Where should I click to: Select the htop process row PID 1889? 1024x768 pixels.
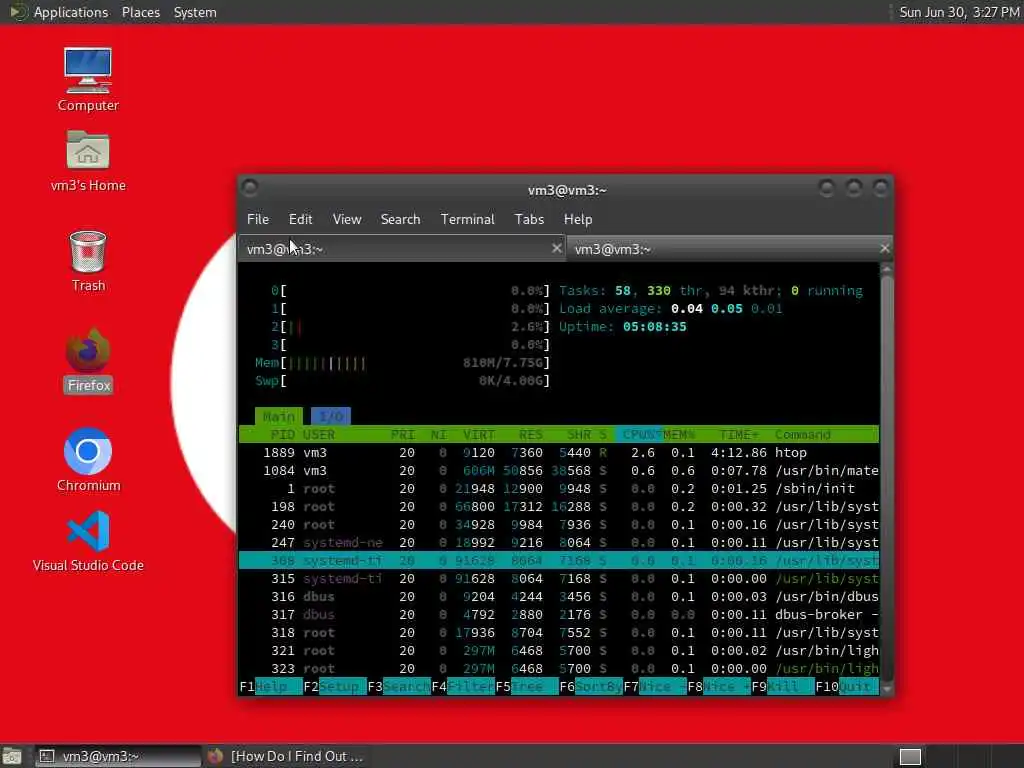click(559, 453)
